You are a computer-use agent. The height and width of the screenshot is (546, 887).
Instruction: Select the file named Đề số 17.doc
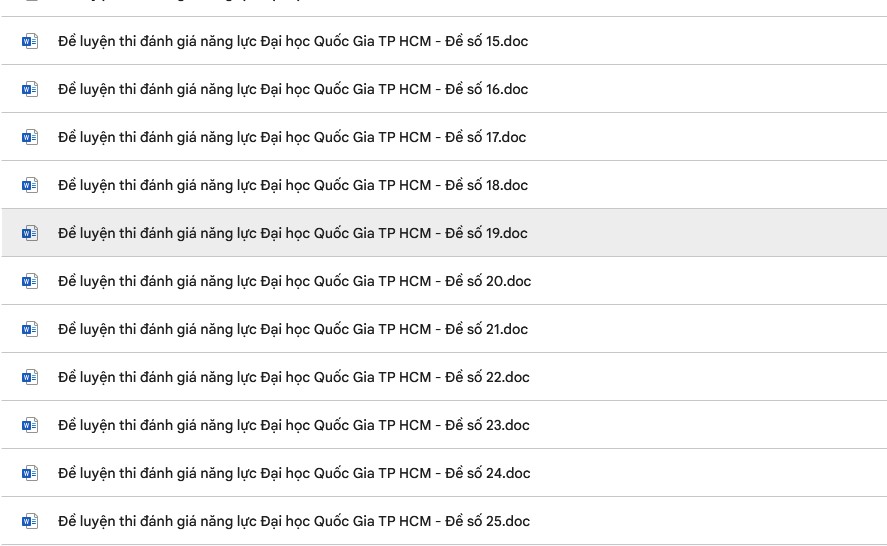(x=292, y=137)
